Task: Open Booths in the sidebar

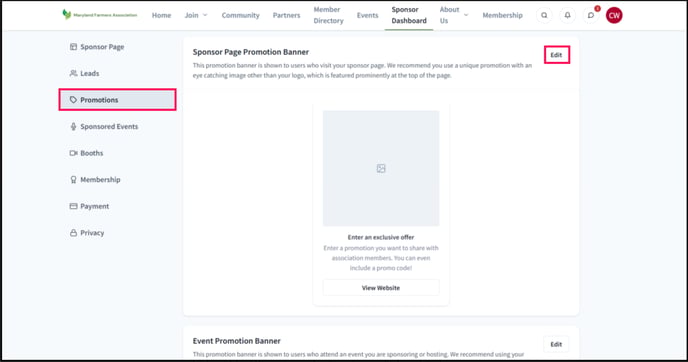Action: click(91, 153)
